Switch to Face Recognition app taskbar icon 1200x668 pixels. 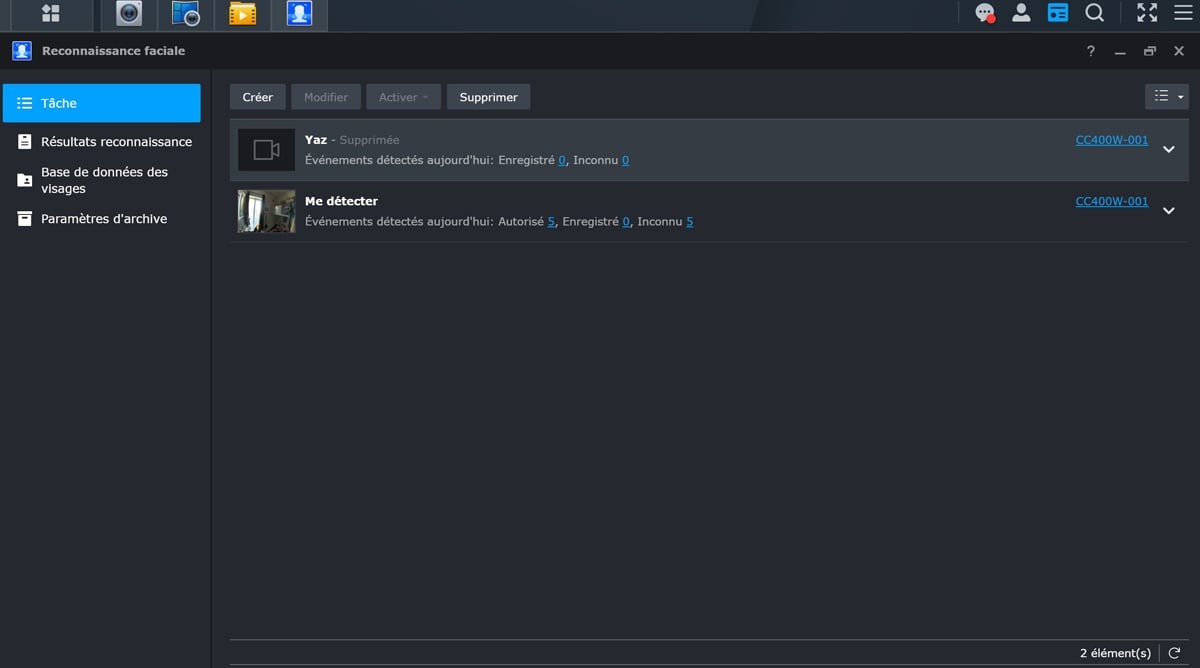click(299, 14)
